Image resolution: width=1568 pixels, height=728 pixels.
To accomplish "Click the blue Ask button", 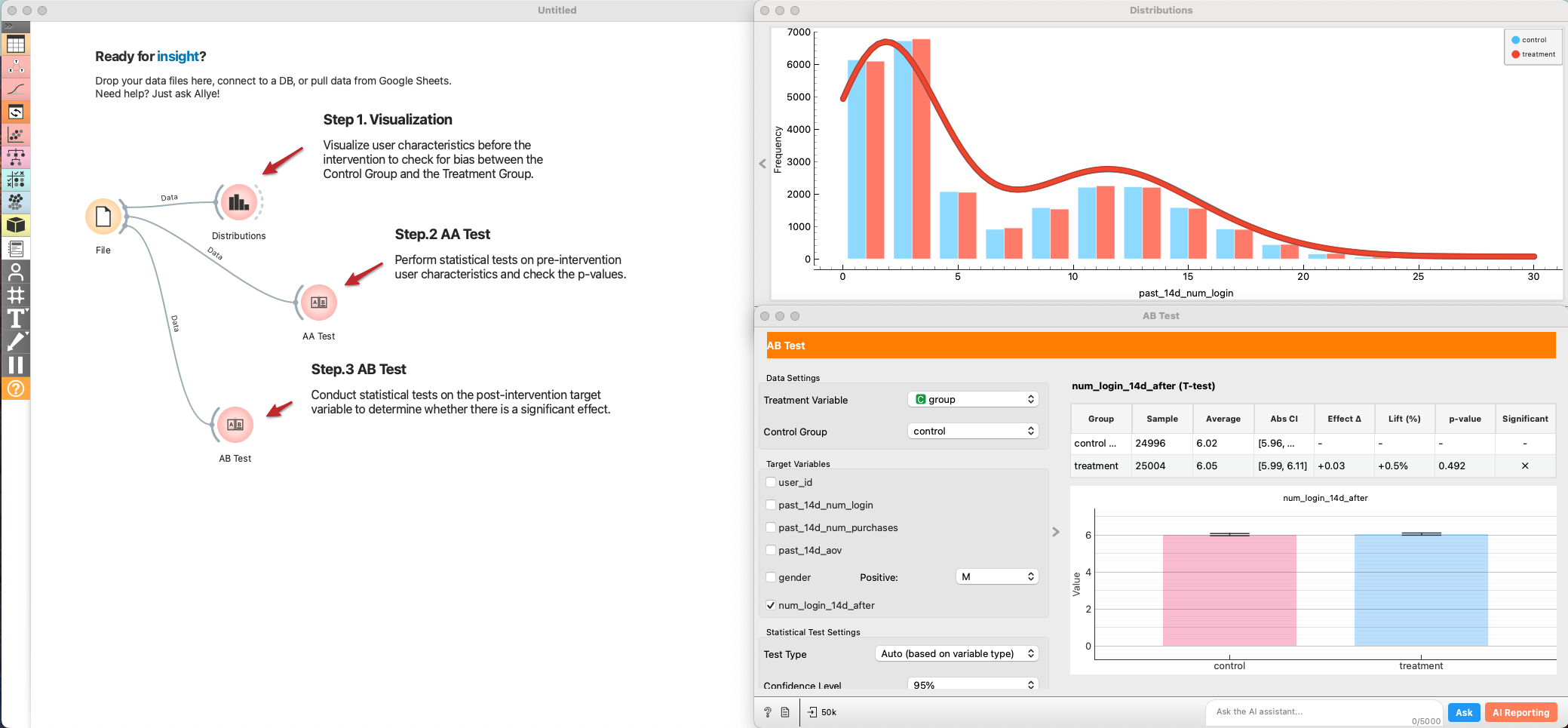I will [x=1463, y=712].
